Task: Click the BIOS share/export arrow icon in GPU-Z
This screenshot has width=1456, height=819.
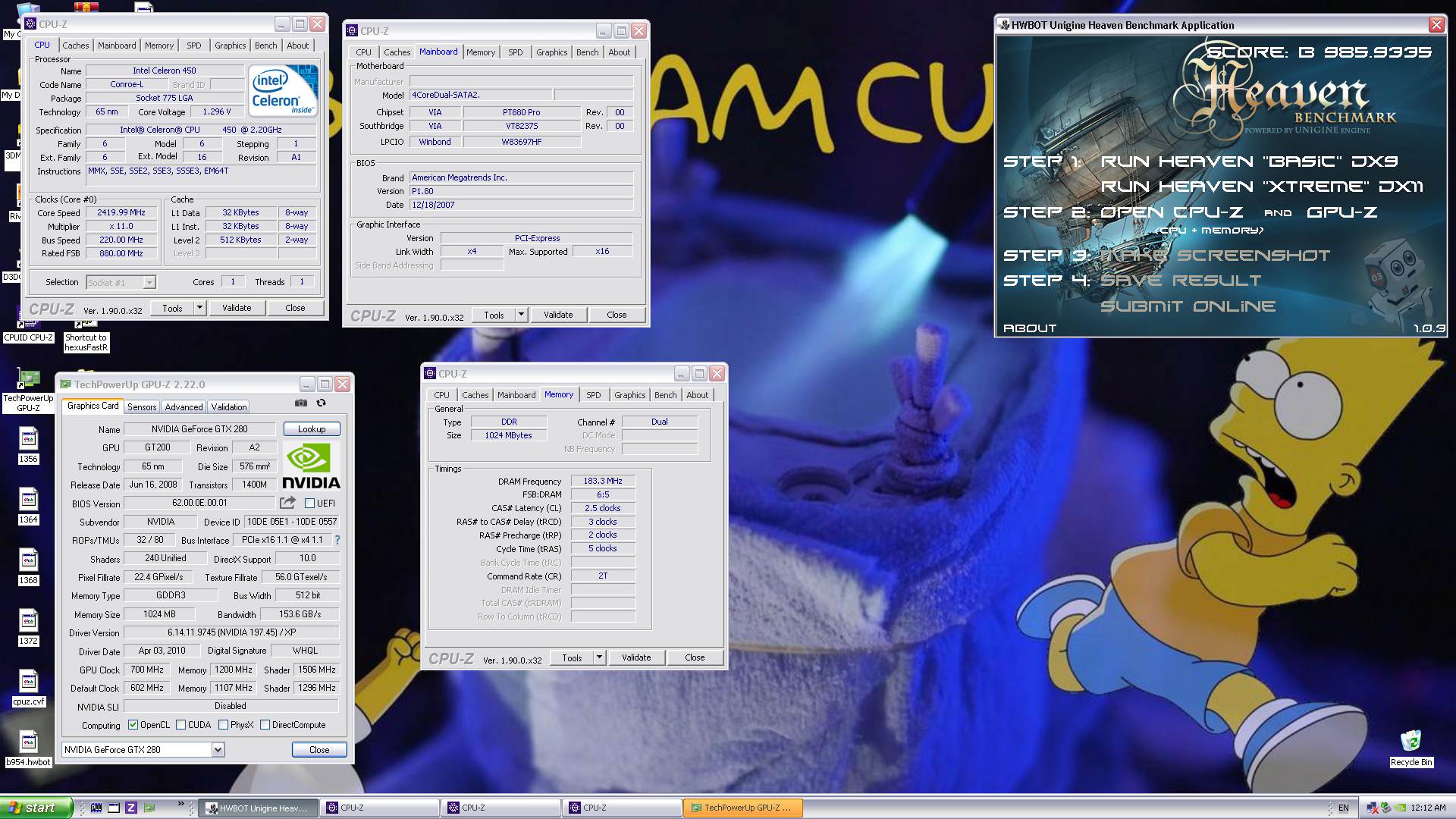Action: [x=287, y=503]
